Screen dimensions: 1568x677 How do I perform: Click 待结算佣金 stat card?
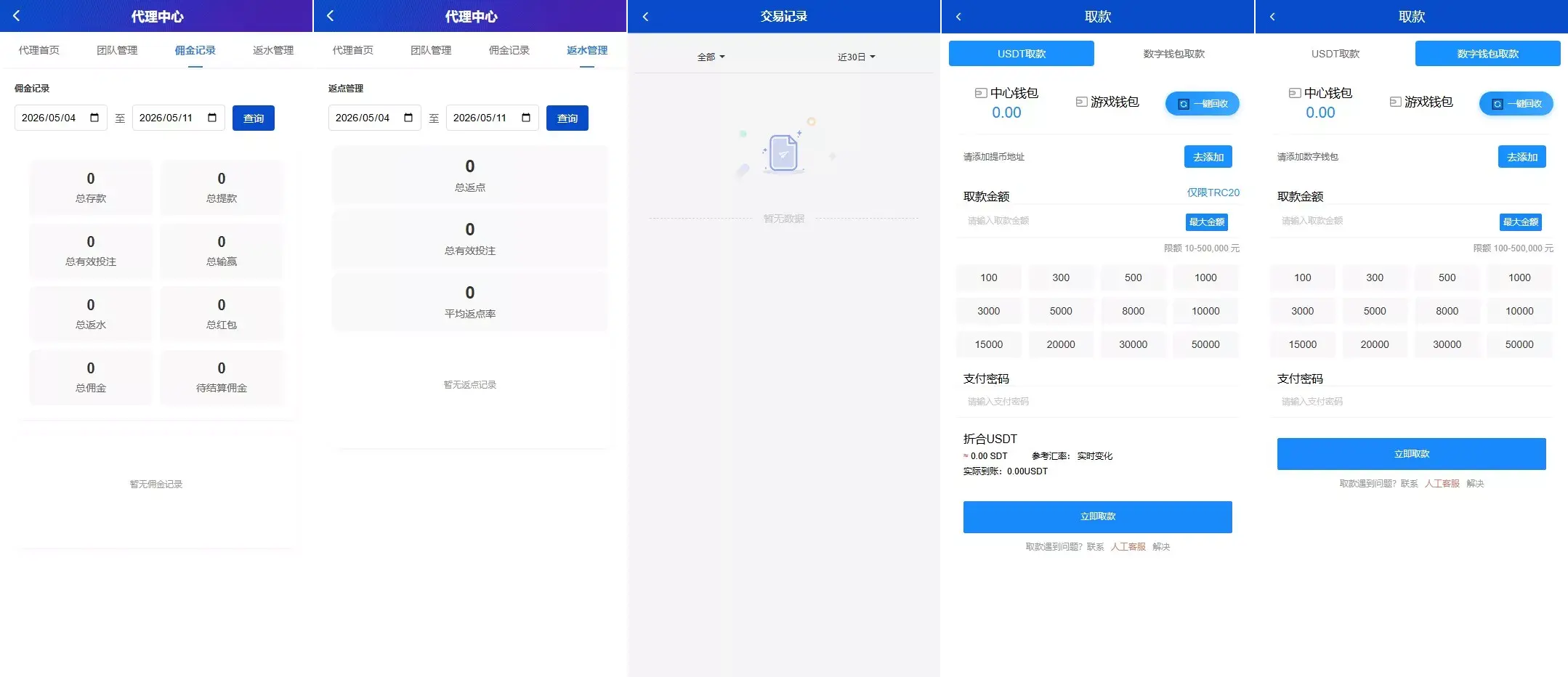(x=222, y=377)
